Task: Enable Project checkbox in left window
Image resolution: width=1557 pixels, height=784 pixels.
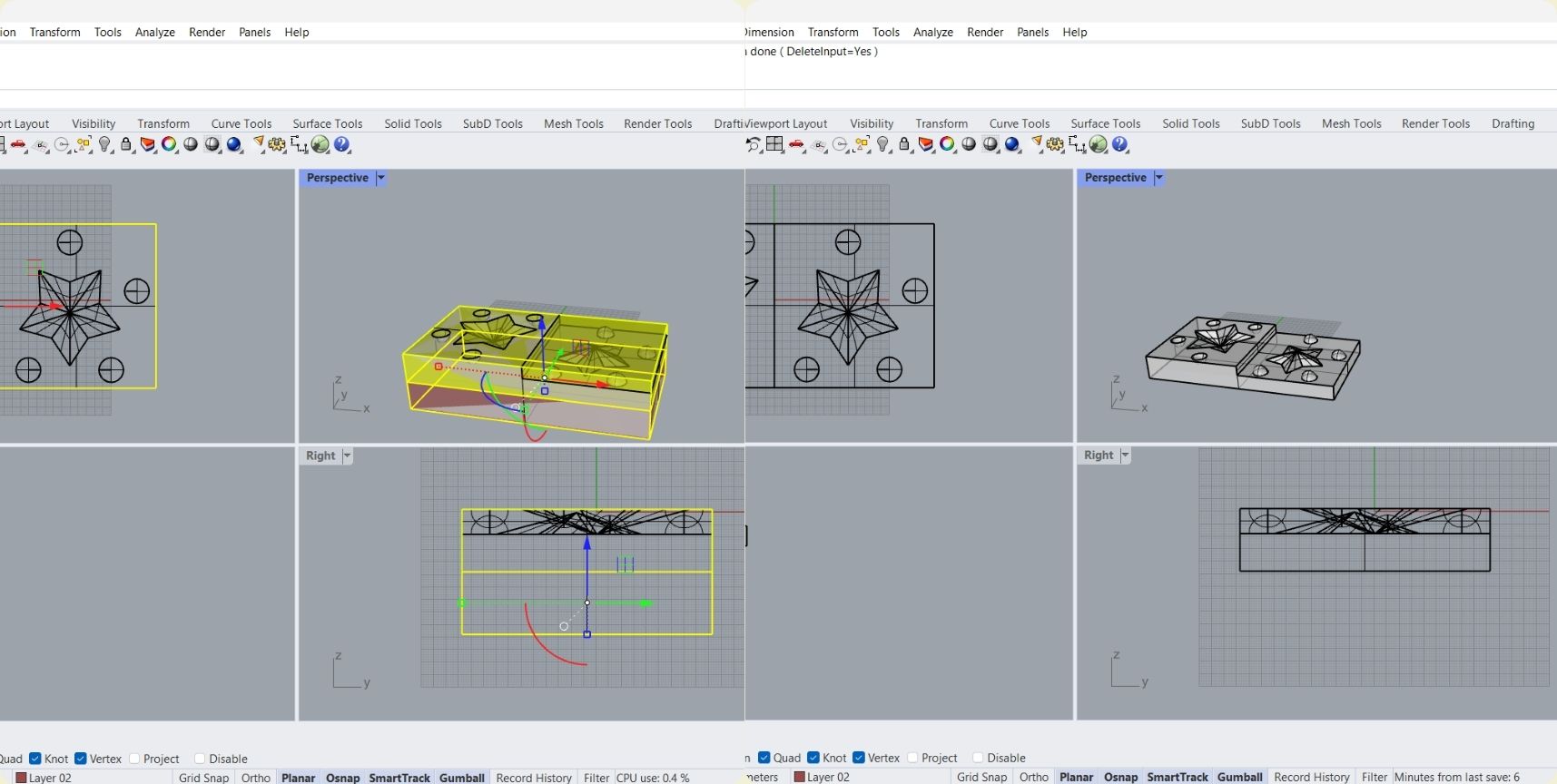Action: tap(134, 759)
